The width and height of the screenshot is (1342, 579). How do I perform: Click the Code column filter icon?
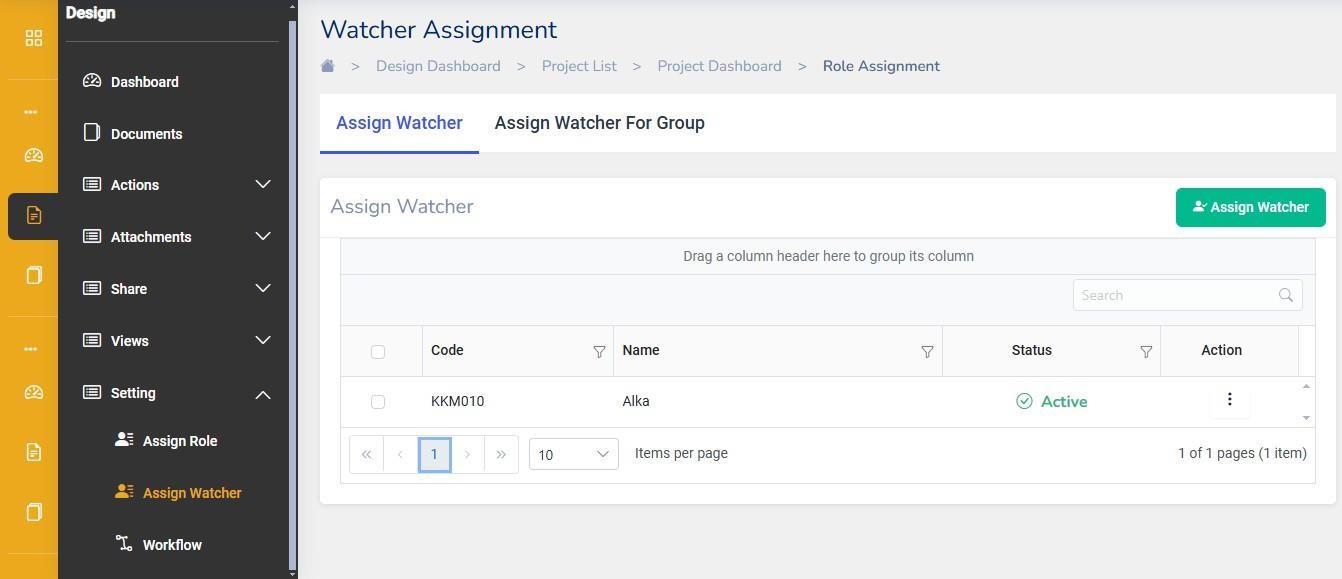(599, 351)
